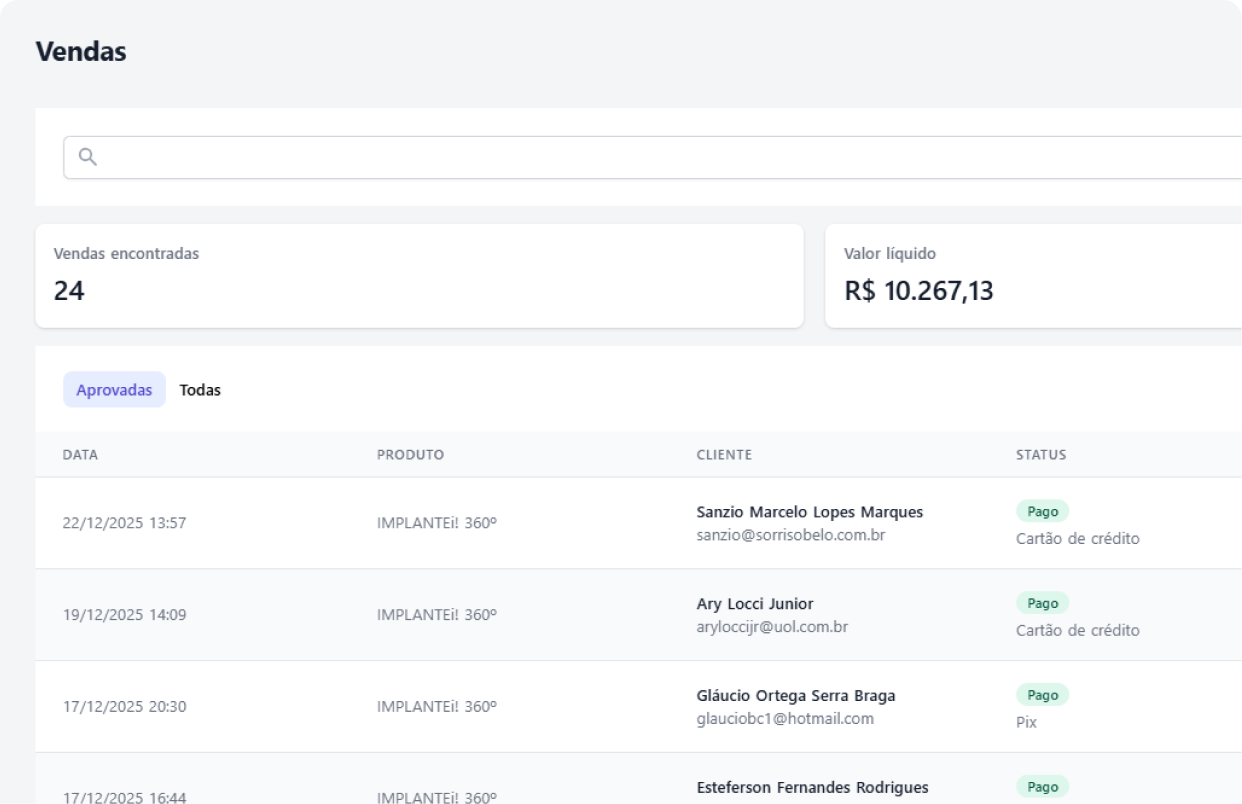Open the Todas tab
This screenshot has width=1242, height=804.
point(200,390)
